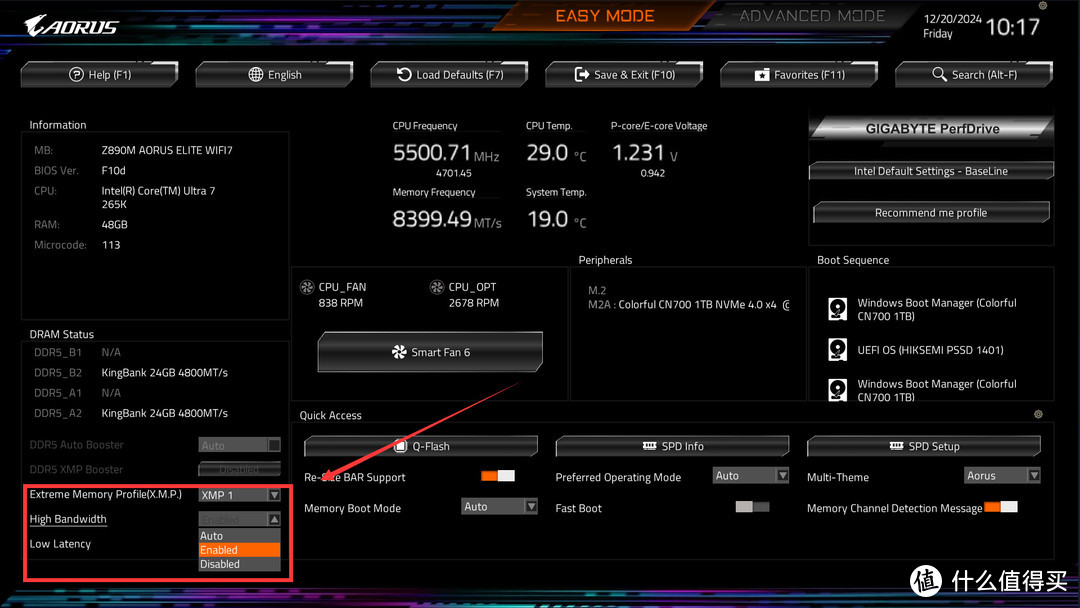Toggle Re-Size BAR Support switch
Screen dimensions: 1080x608
[498, 476]
